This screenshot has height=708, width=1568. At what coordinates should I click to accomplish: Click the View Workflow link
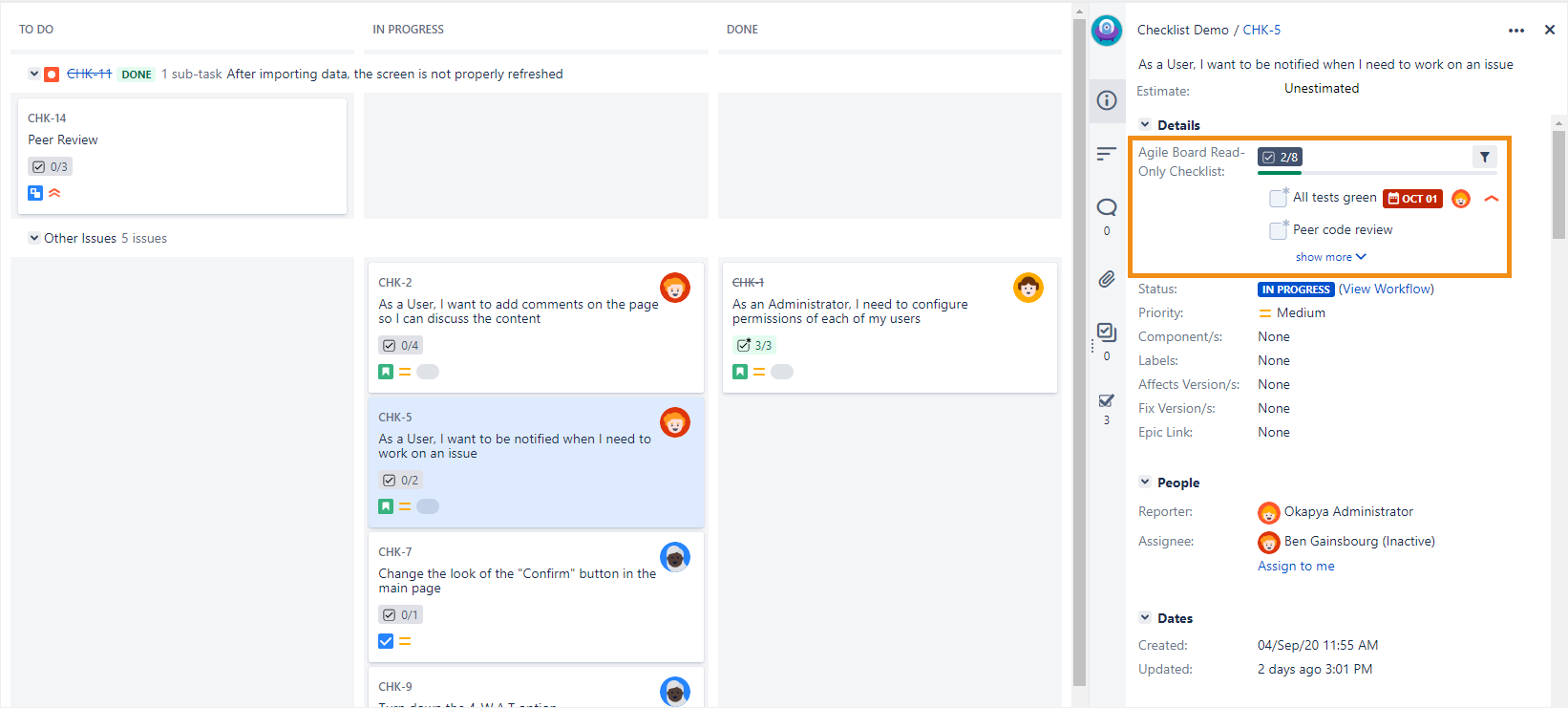[1386, 289]
